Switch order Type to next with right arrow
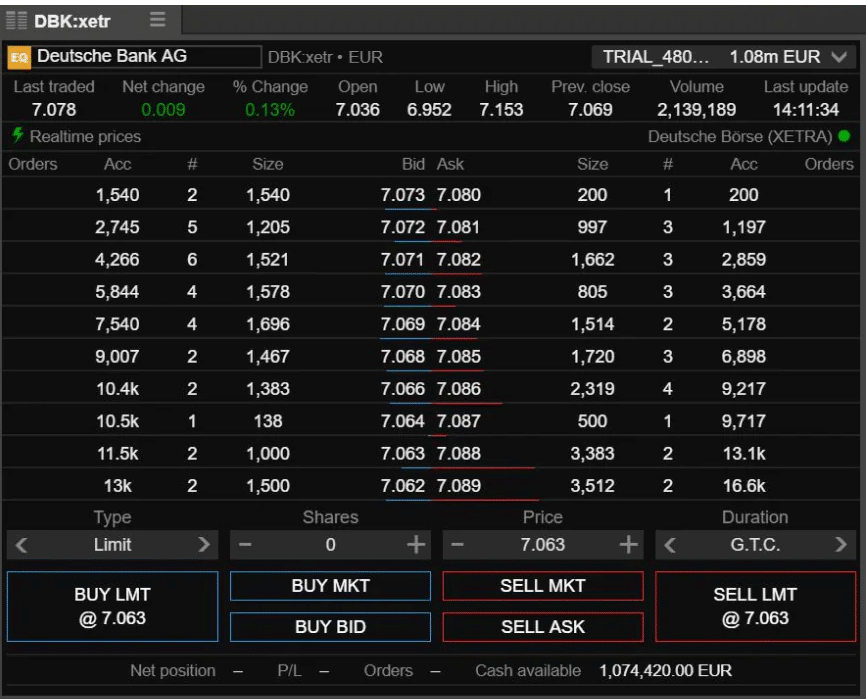The width and height of the screenshot is (866, 699). point(204,545)
